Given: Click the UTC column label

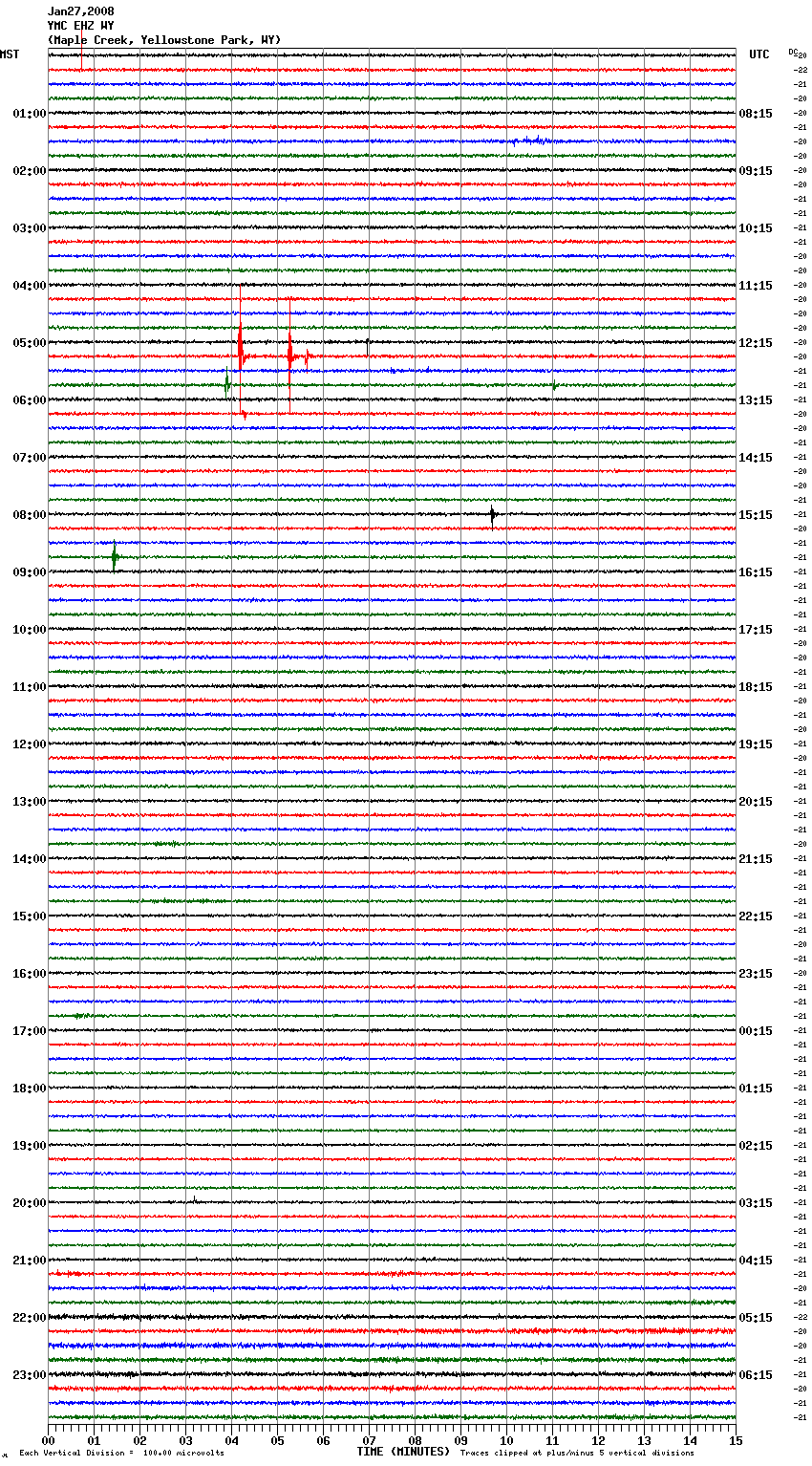Looking at the screenshot, I should (759, 54).
